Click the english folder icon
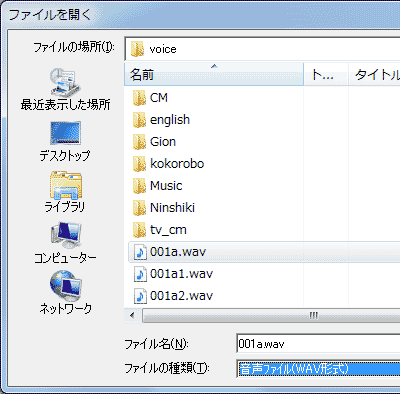 click(x=139, y=120)
